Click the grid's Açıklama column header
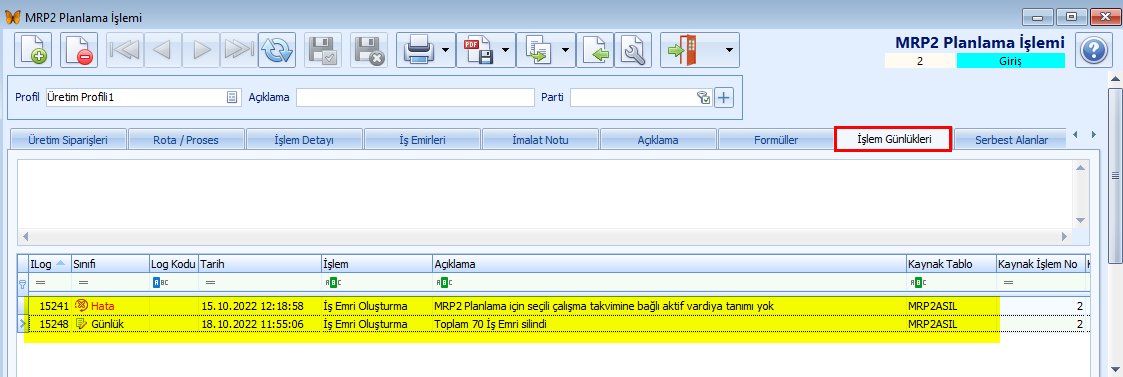 [669, 264]
